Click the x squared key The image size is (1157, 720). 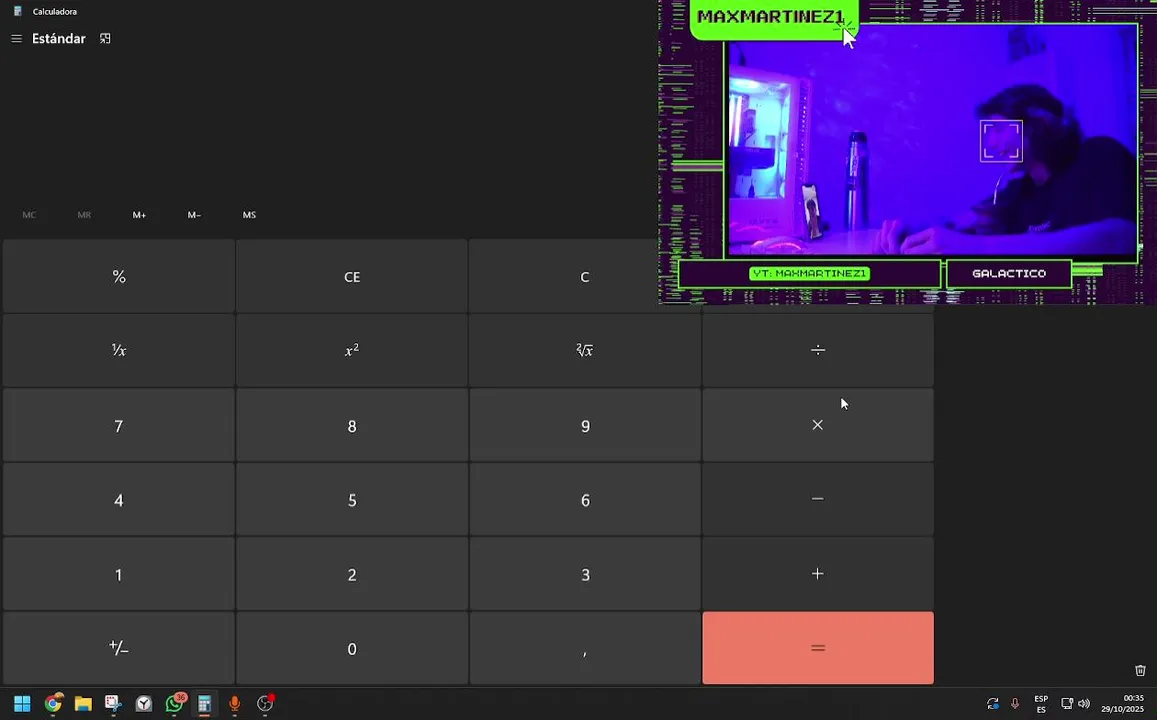[352, 350]
